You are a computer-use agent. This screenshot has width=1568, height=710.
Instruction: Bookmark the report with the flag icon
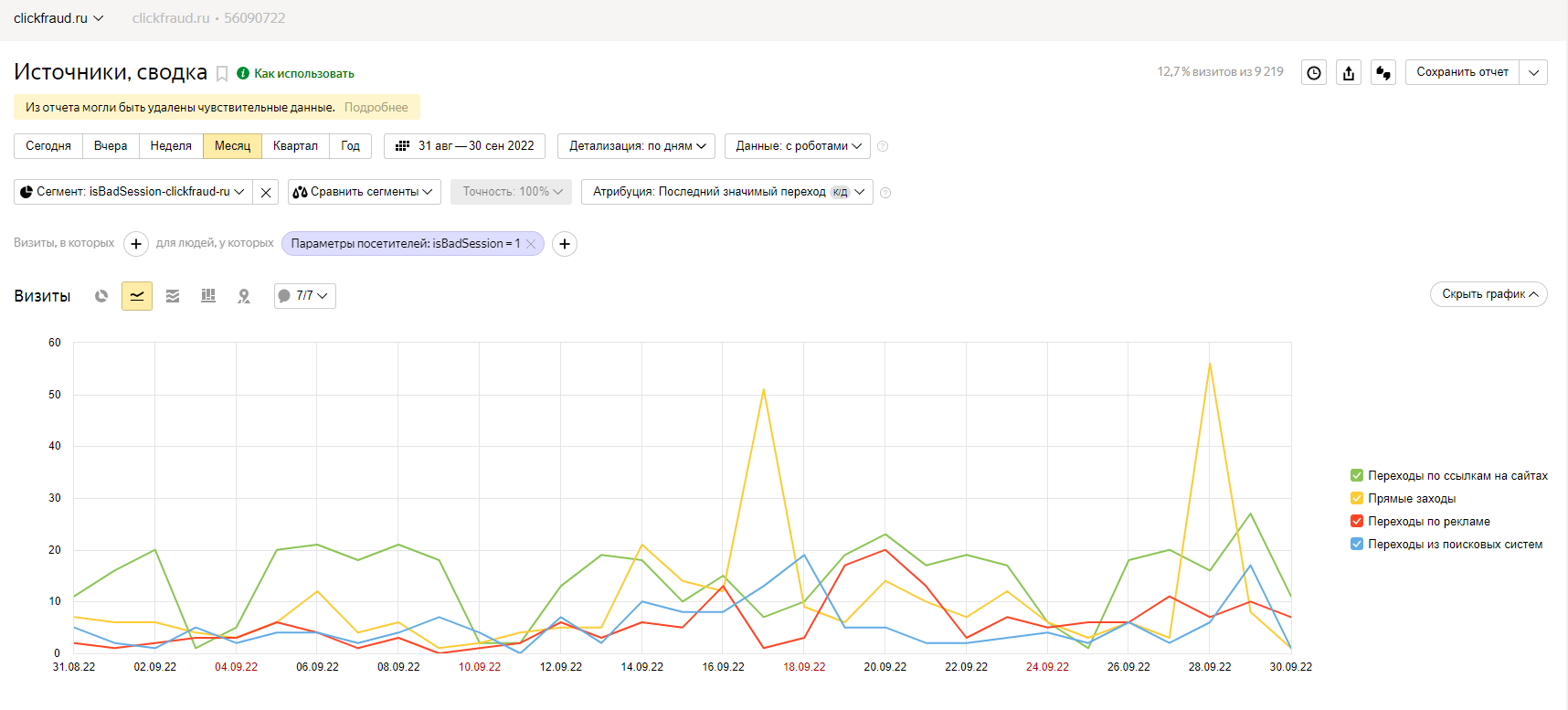[222, 74]
